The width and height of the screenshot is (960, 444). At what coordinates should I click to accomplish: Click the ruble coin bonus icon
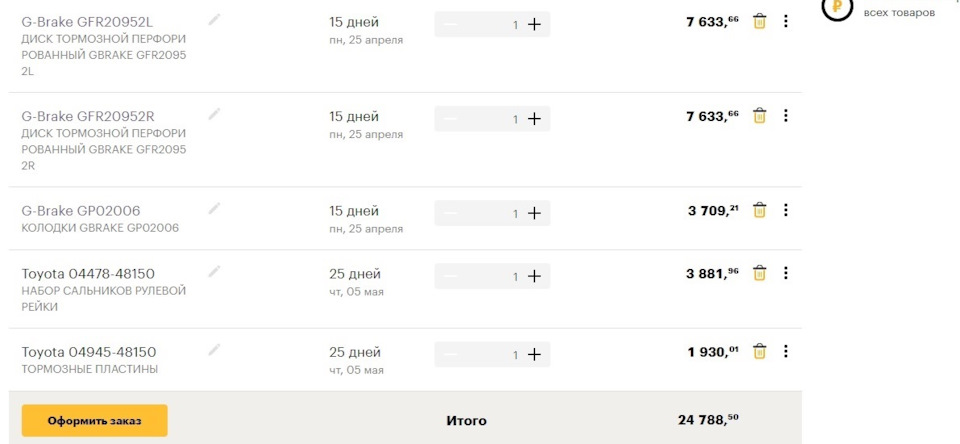click(x=836, y=8)
